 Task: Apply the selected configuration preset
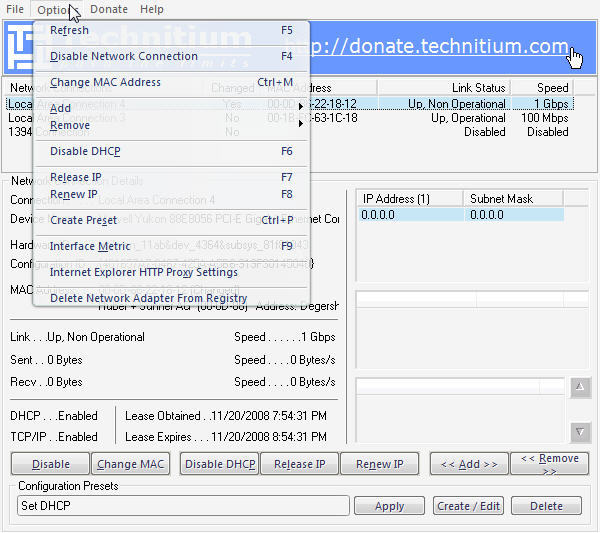tap(389, 506)
